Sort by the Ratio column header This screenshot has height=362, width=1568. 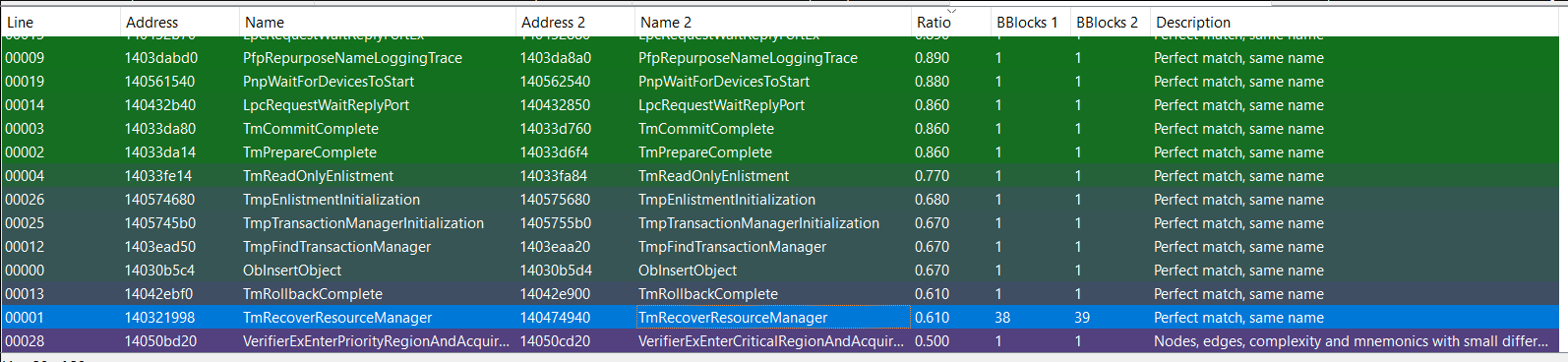coord(949,22)
